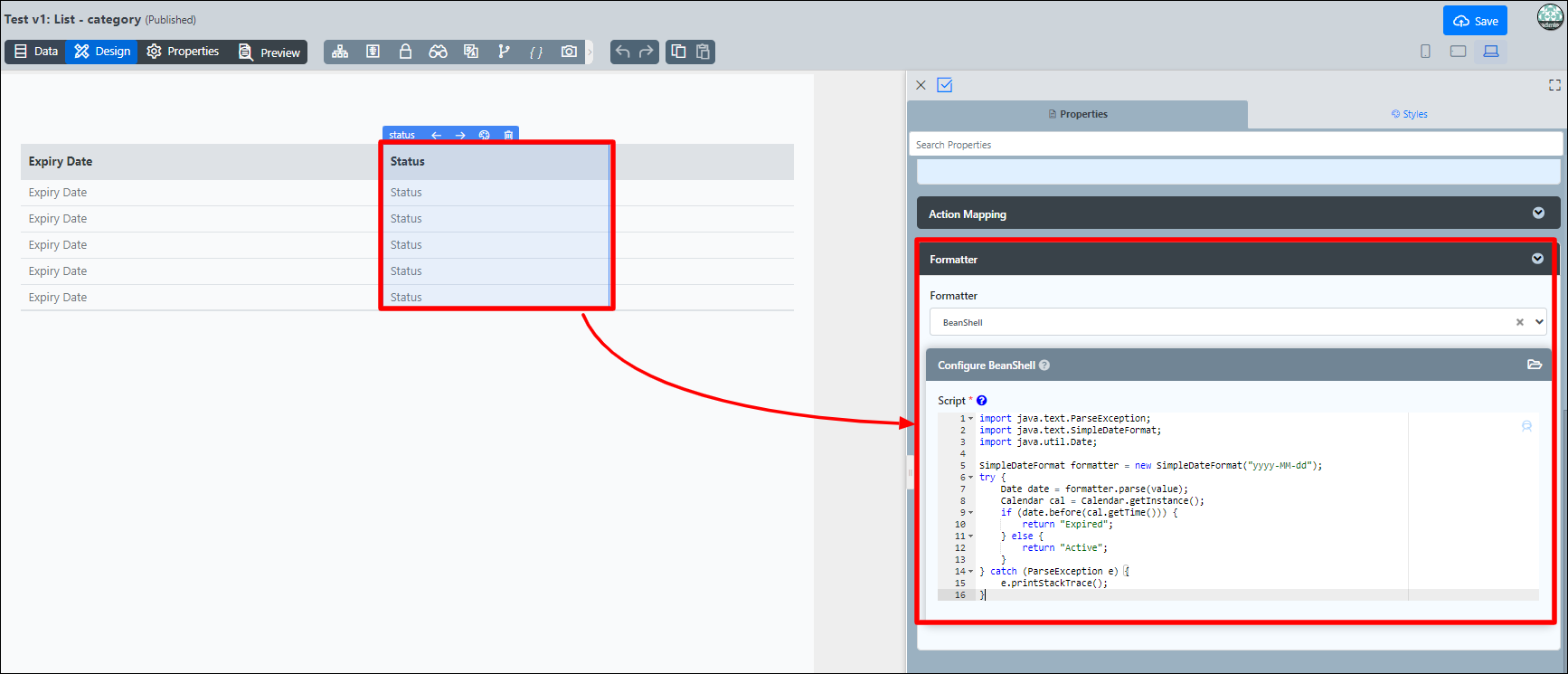Click the Paste element icon
The height and width of the screenshot is (674, 1568).
click(703, 52)
